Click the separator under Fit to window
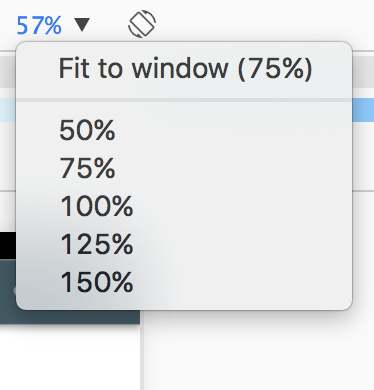 184,100
